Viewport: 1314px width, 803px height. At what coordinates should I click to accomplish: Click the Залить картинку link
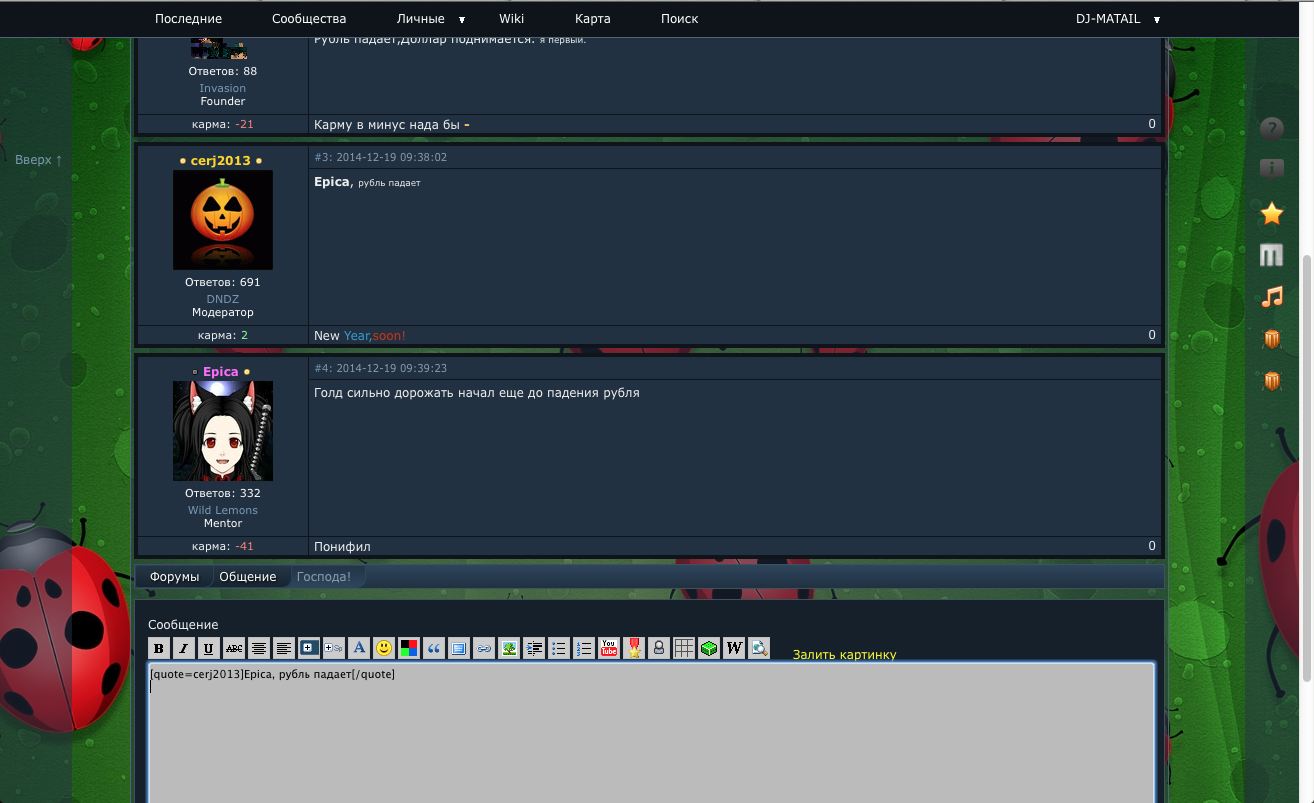point(844,655)
